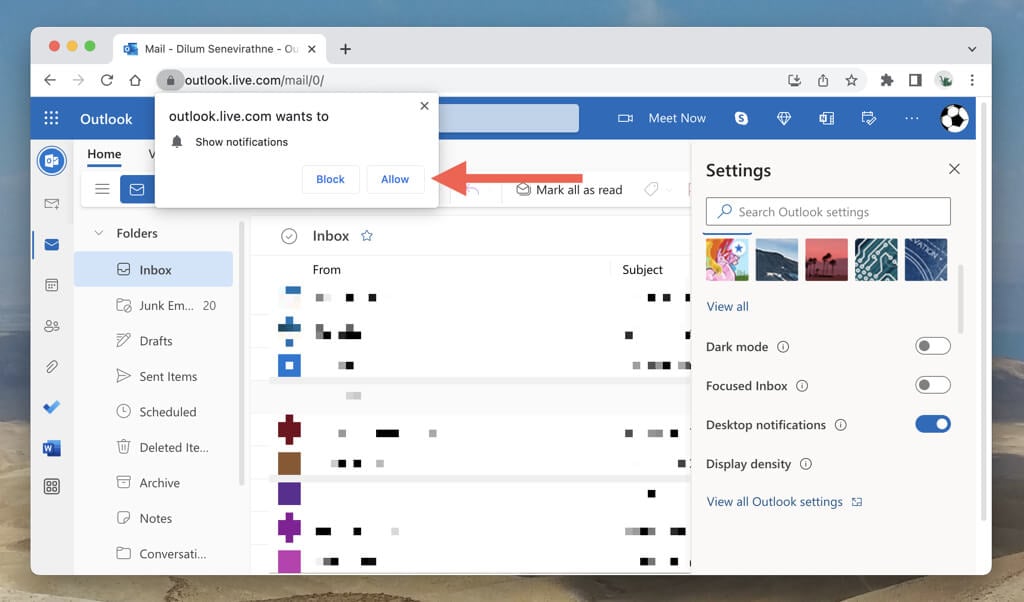1024x602 pixels.
Task: Open the Junk Email folder
Action: 153,305
